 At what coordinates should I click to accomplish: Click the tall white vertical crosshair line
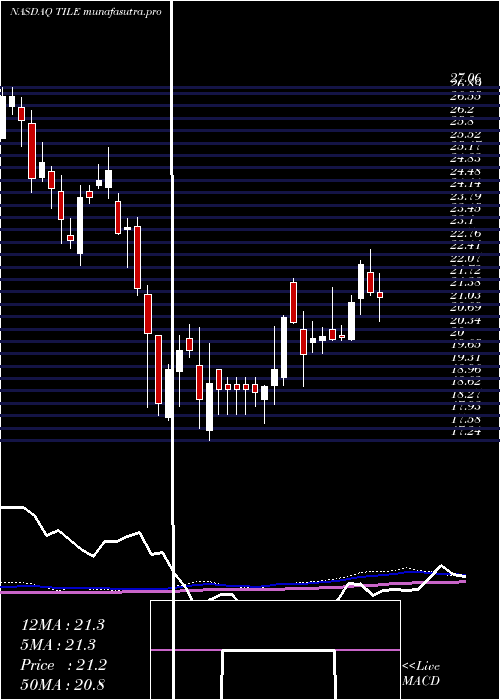point(172,350)
